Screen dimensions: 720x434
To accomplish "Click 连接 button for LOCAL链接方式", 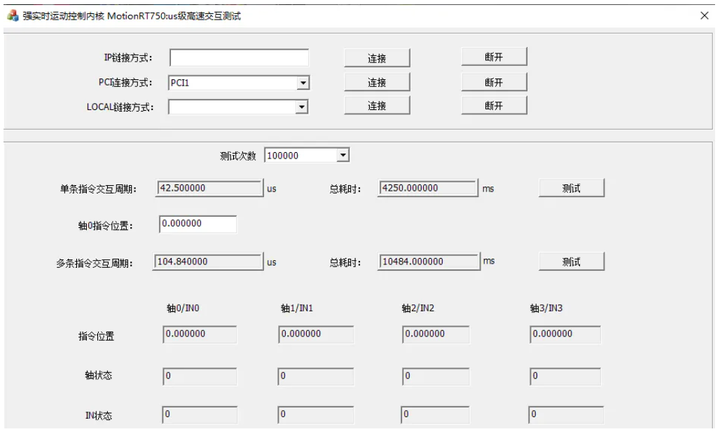I will (x=377, y=106).
